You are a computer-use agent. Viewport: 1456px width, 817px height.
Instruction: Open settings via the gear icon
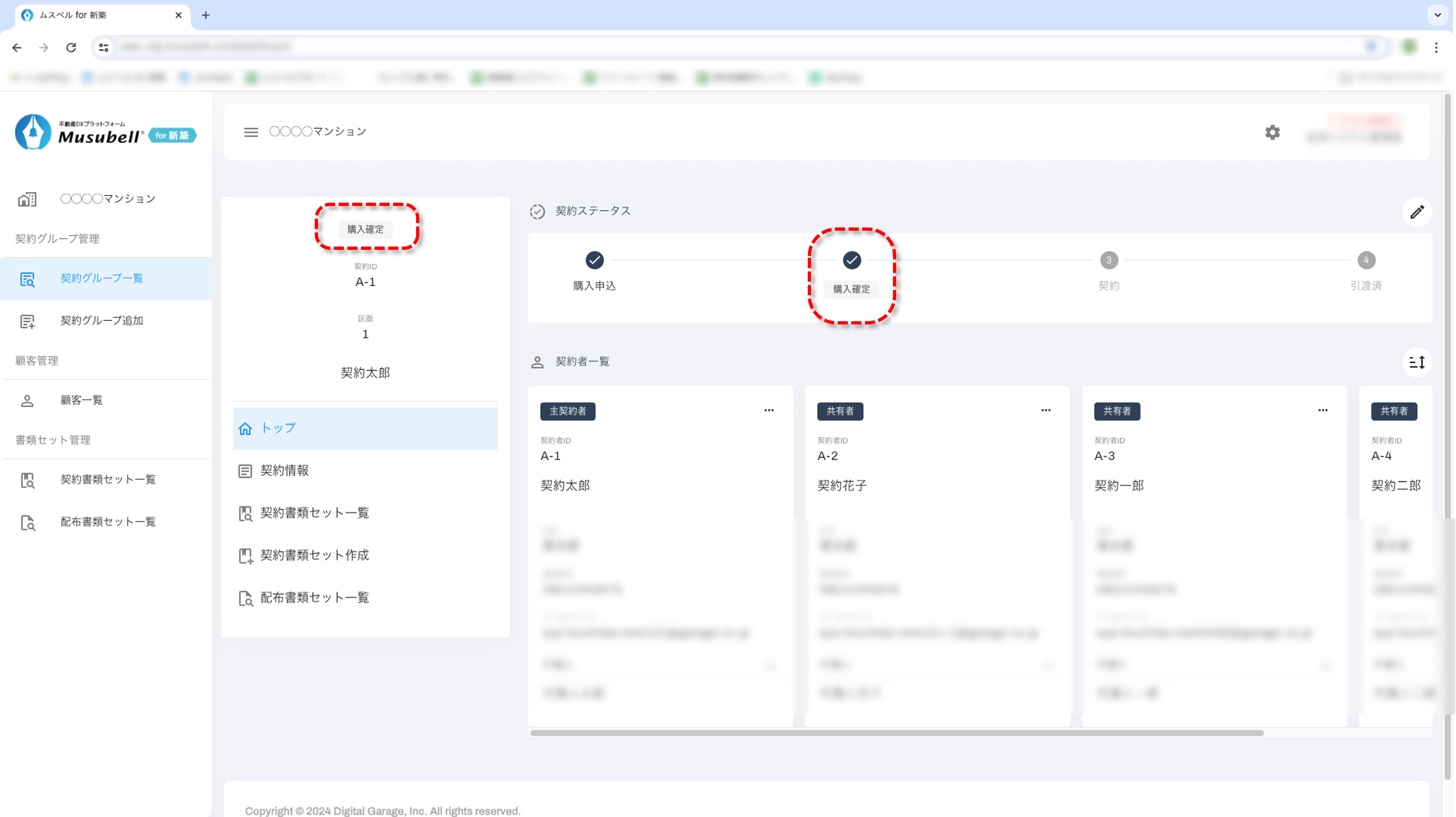1272,132
